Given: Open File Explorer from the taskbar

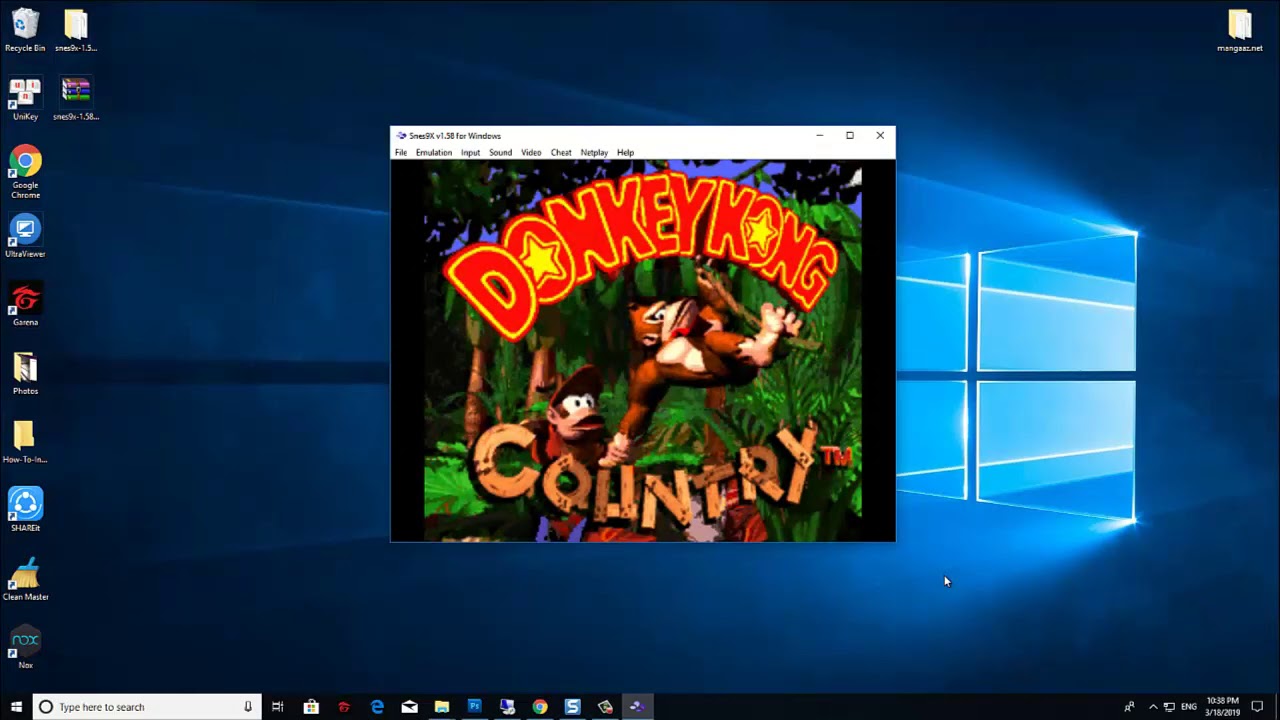Looking at the screenshot, I should click(x=442, y=707).
